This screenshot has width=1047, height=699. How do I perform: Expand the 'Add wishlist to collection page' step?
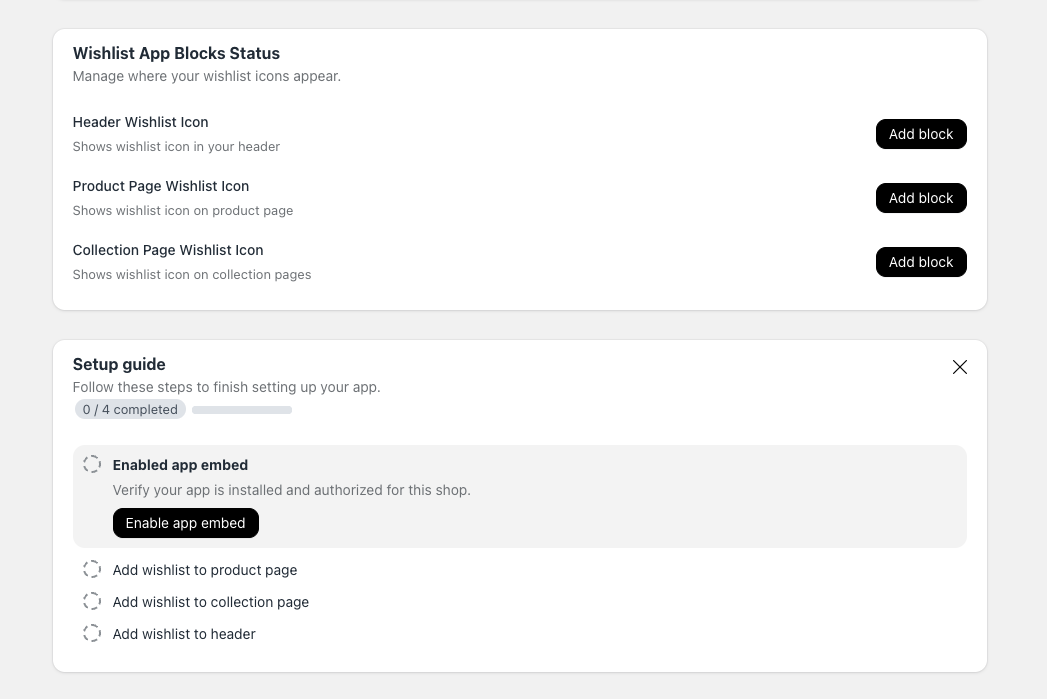click(x=211, y=602)
